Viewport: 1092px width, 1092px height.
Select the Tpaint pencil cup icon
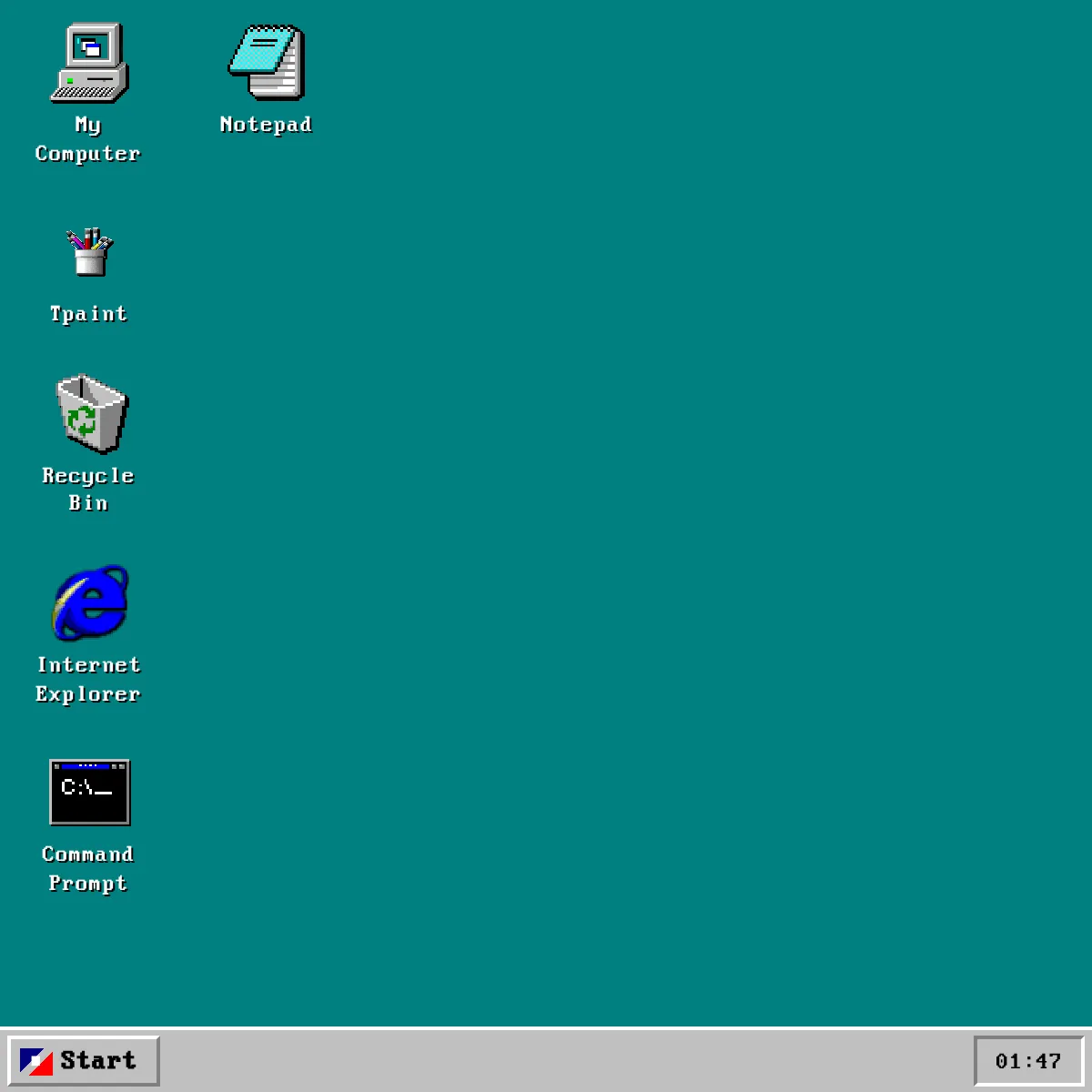pyautogui.click(x=89, y=252)
